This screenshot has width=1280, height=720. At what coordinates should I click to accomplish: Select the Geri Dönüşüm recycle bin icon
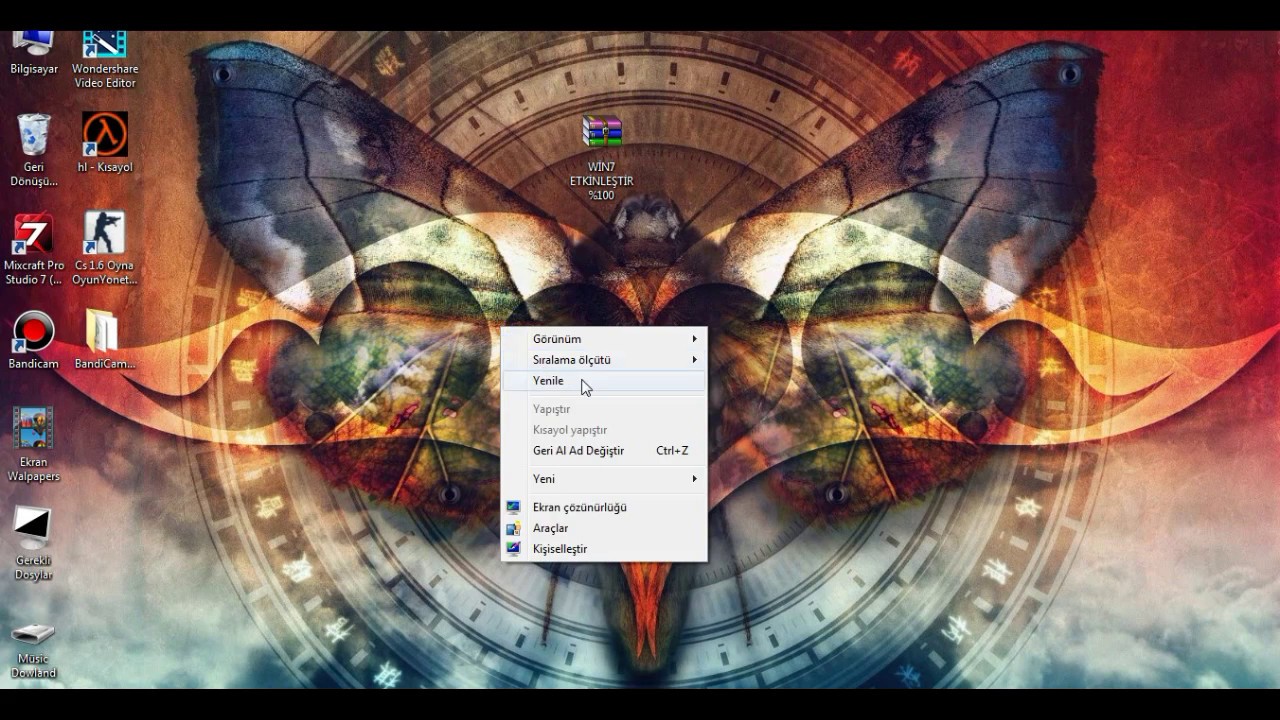tap(34, 135)
